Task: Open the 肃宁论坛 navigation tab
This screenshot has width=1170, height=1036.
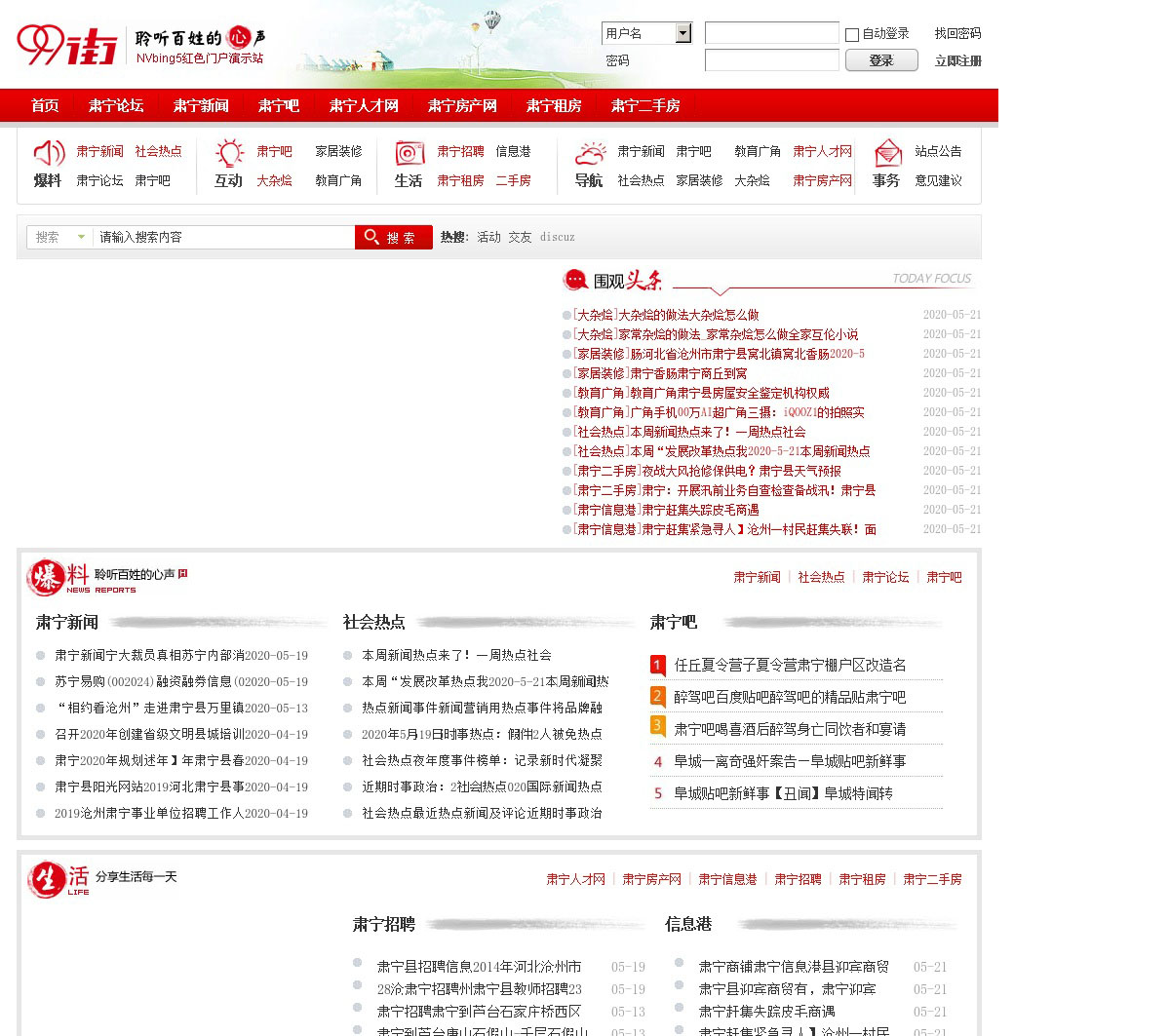Action: pyautogui.click(x=116, y=105)
